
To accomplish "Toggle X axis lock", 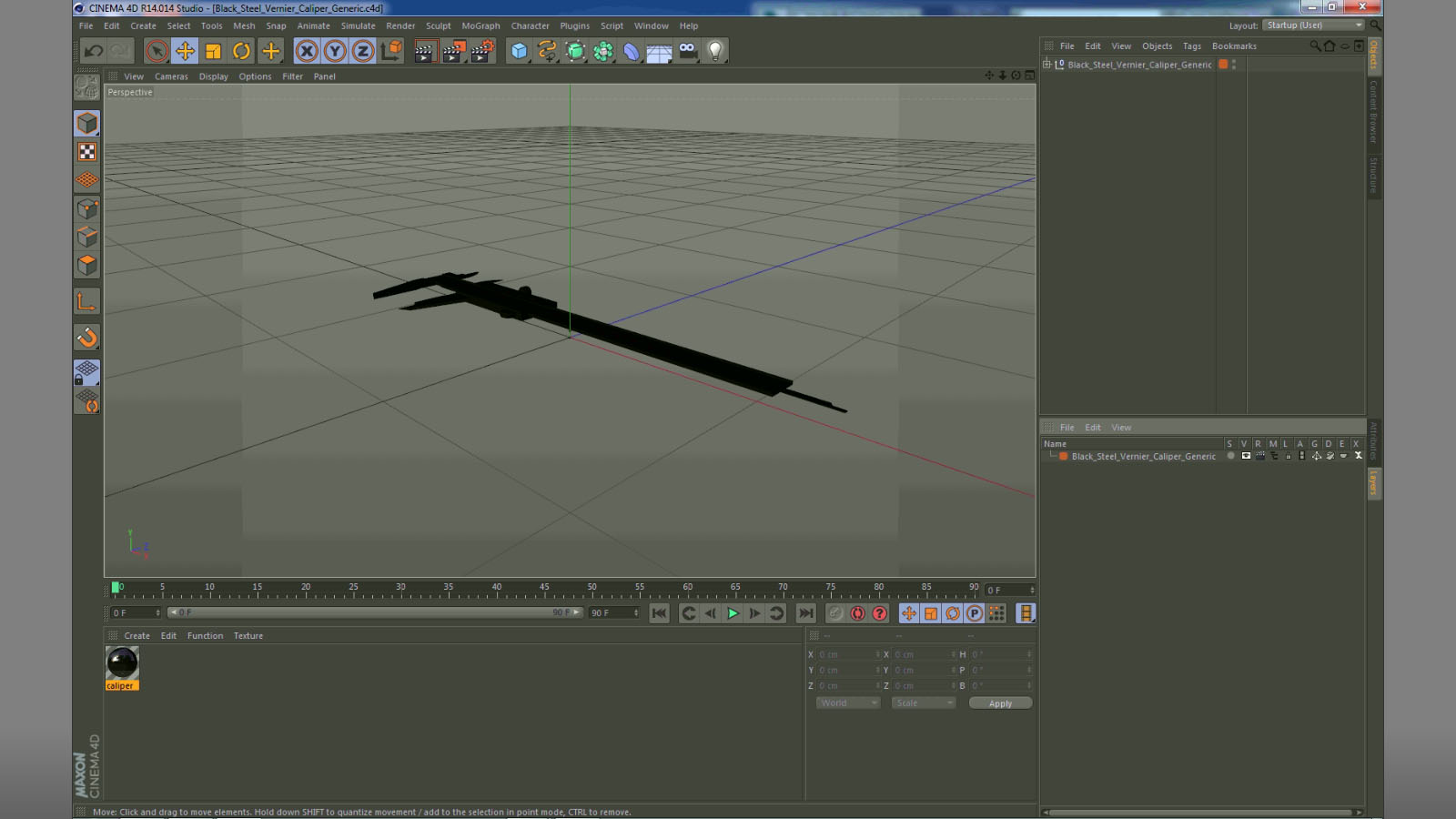I will [x=307, y=51].
